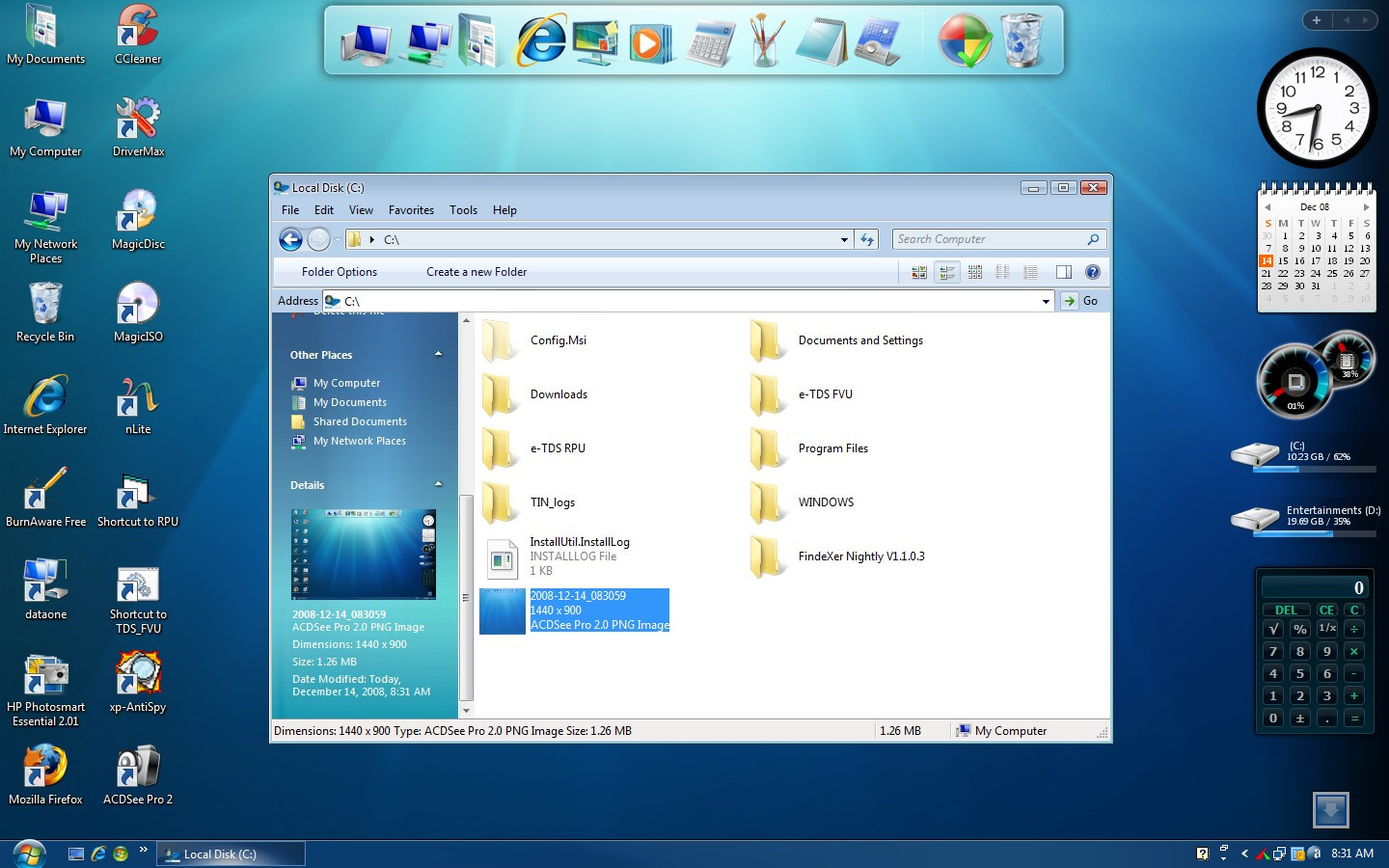This screenshot has width=1389, height=868.
Task: Select the BurnAware Free desktop icon
Action: pos(45,498)
